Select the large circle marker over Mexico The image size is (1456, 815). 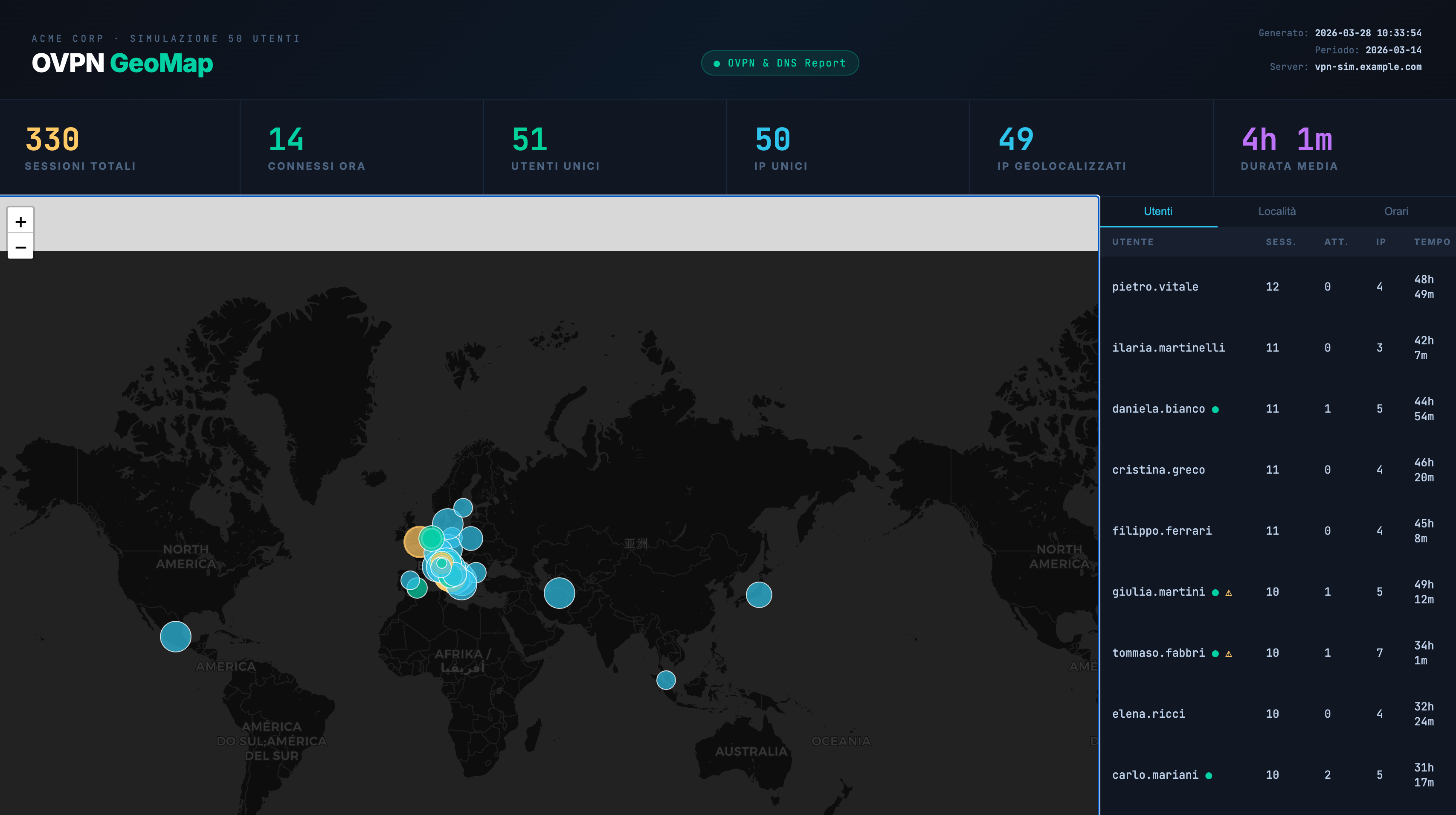pos(175,636)
